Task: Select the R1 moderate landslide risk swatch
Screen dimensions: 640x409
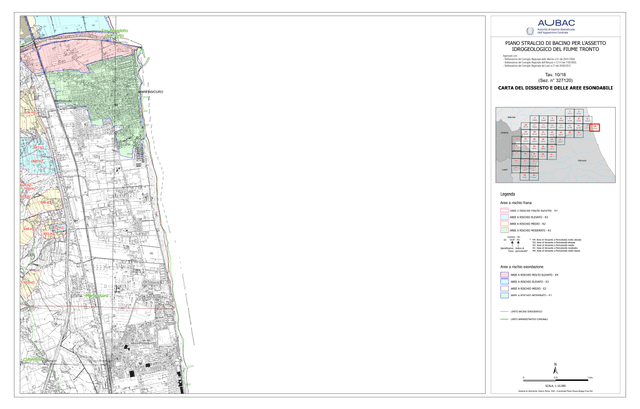Action: [504, 230]
